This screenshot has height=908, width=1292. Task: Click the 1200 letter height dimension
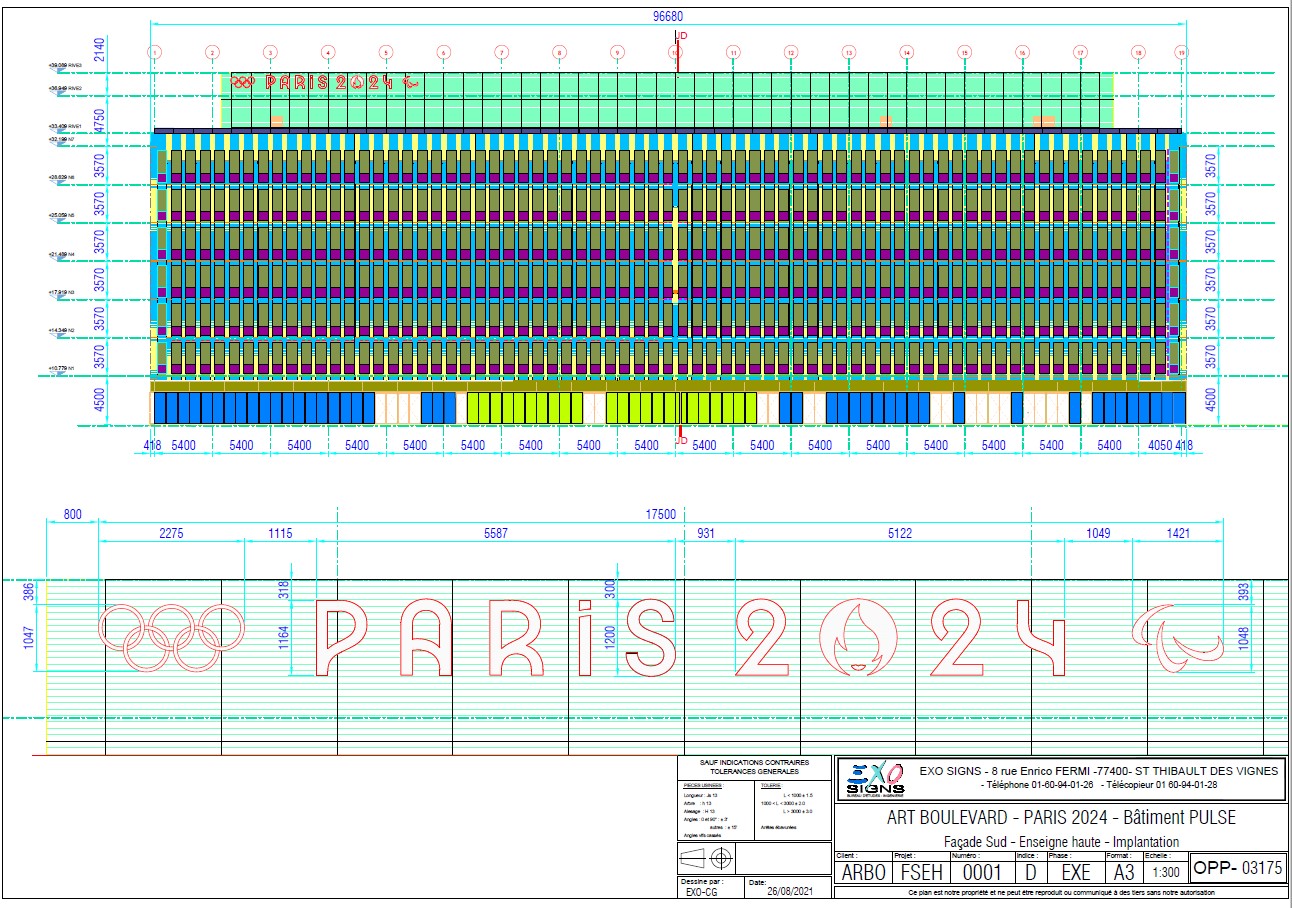(x=609, y=637)
